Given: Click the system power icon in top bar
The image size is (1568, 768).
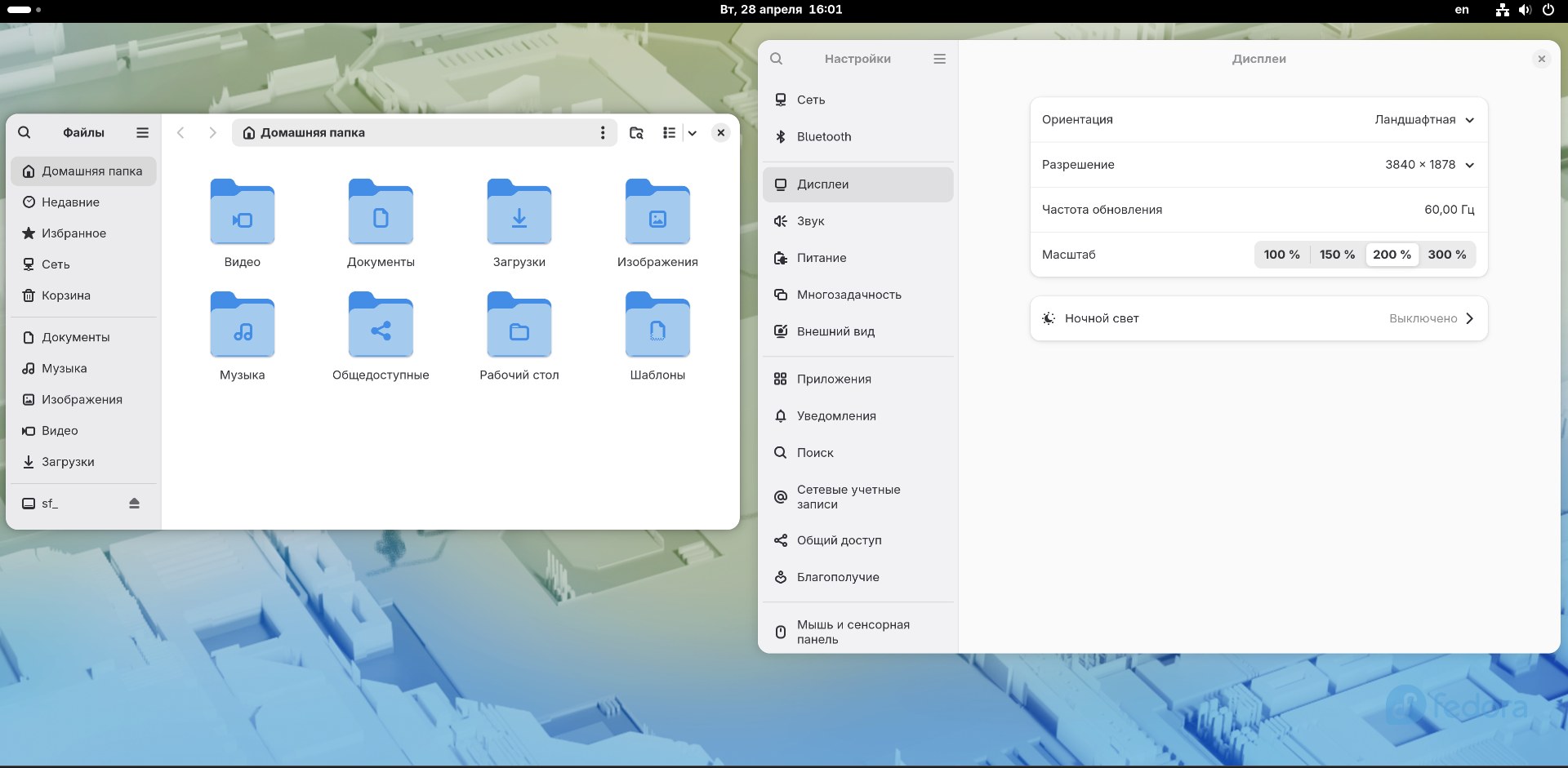Looking at the screenshot, I should pyautogui.click(x=1548, y=10).
